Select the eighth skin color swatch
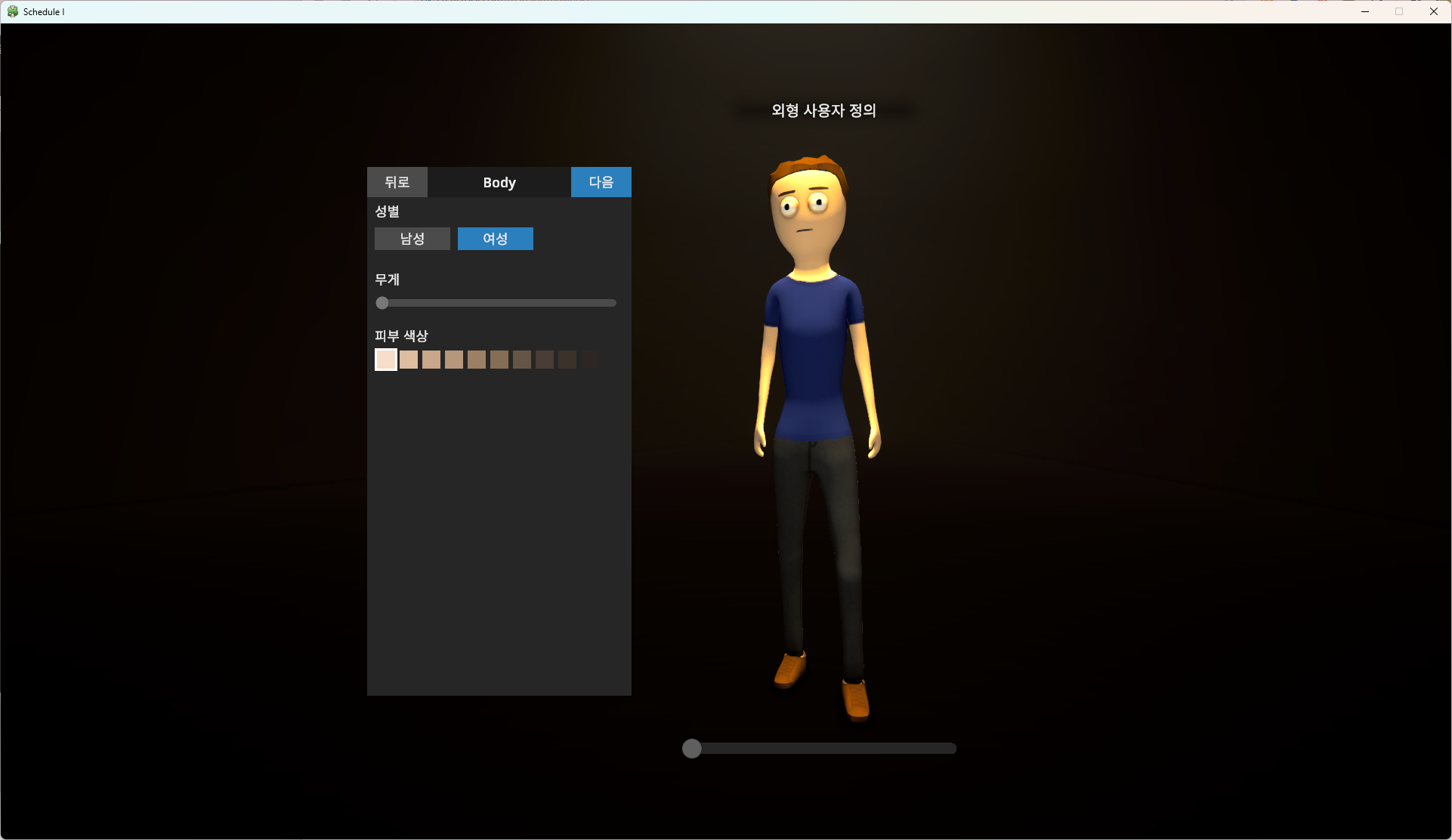Viewport: 1452px width, 840px height. pos(545,360)
